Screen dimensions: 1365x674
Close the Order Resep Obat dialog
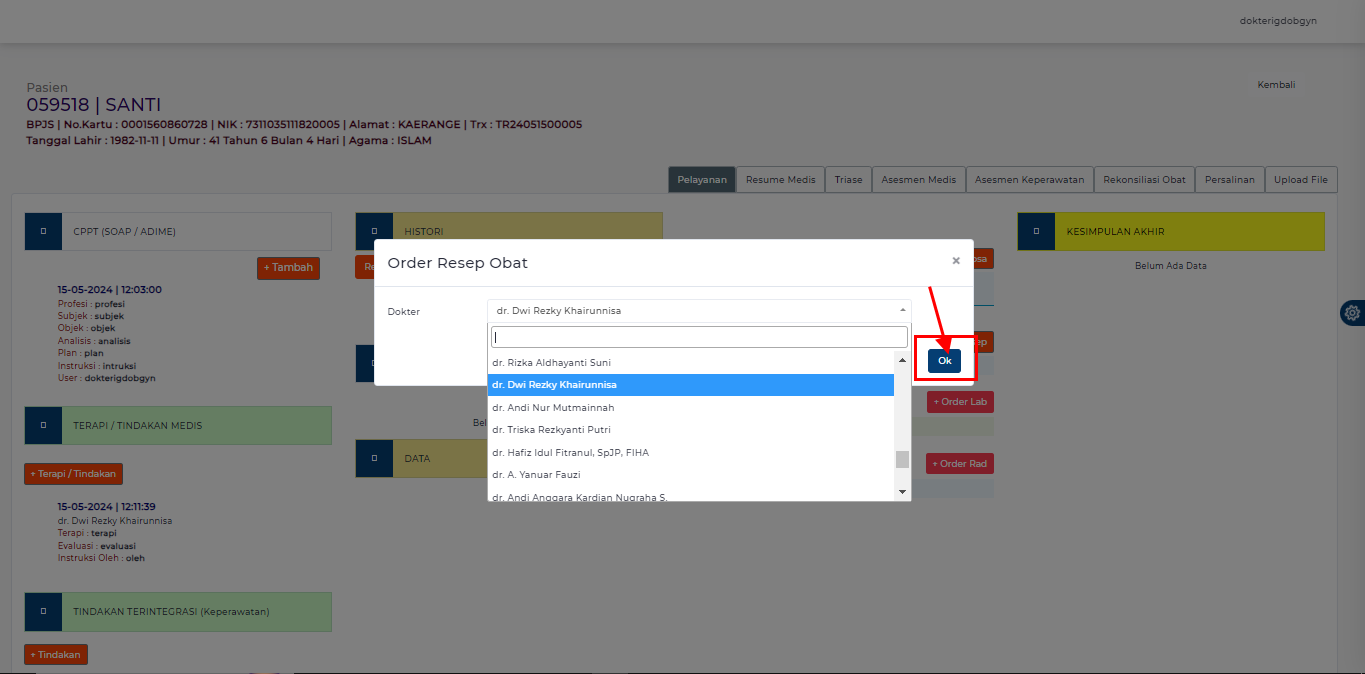click(955, 261)
